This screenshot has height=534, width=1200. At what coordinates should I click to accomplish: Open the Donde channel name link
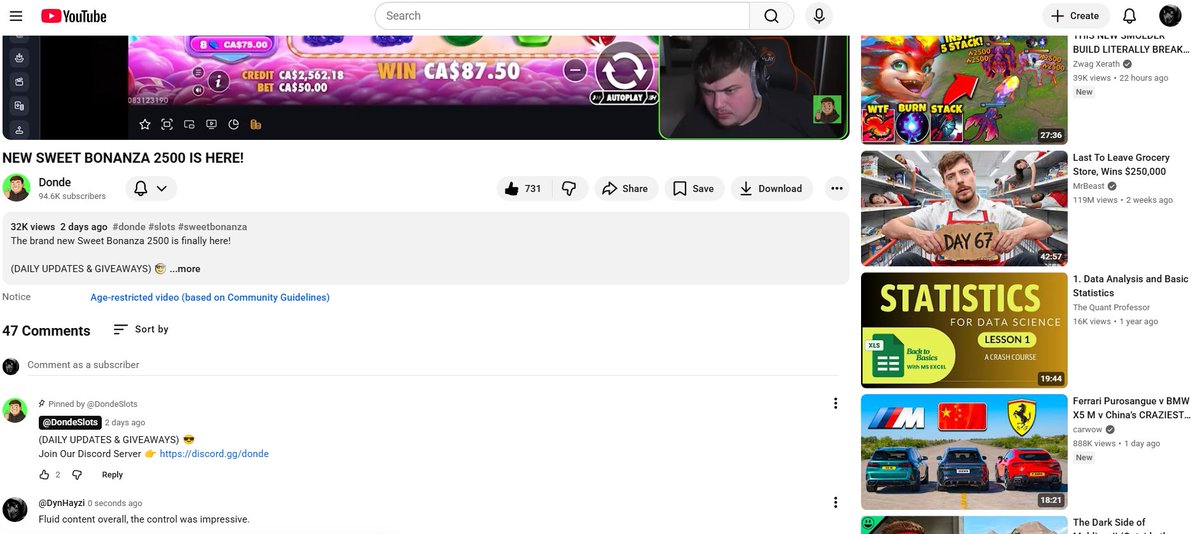pyautogui.click(x=55, y=182)
